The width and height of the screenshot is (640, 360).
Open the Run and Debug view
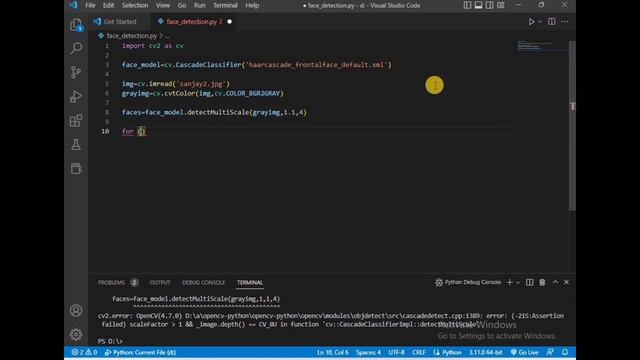(x=76, y=97)
